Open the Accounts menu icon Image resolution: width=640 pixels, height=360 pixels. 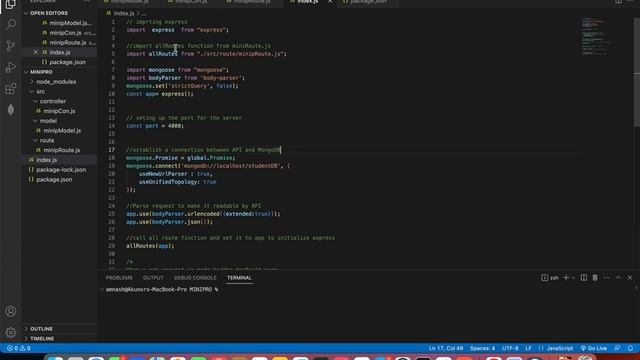coord(11,311)
